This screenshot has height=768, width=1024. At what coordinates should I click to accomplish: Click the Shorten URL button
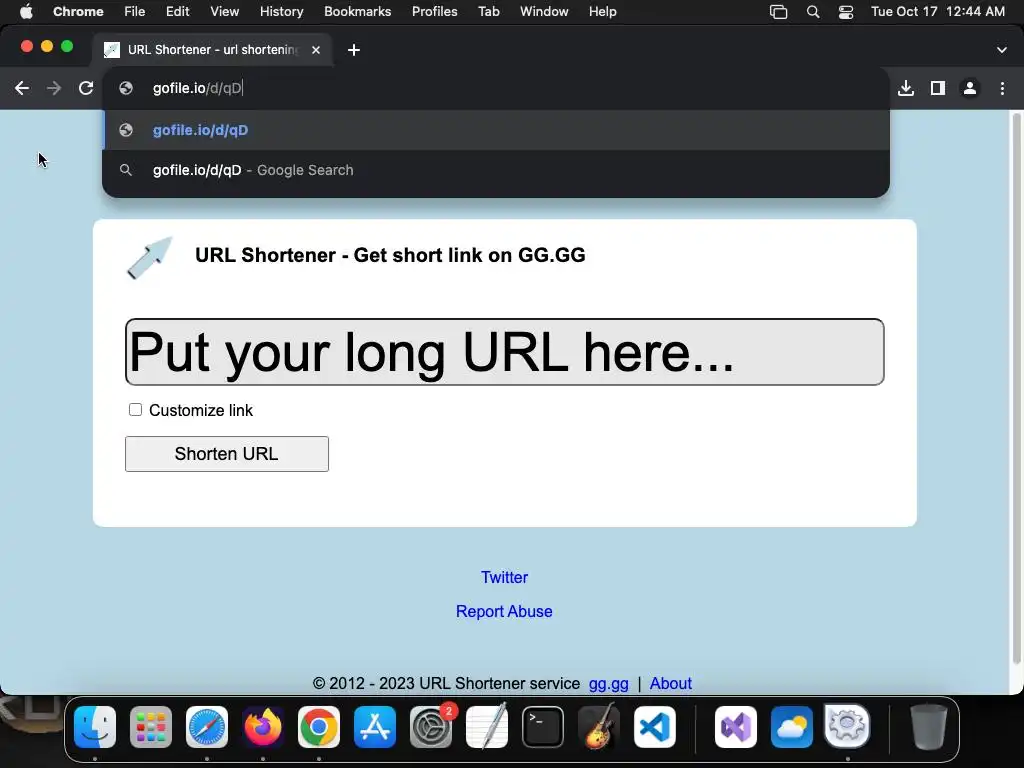coord(227,454)
